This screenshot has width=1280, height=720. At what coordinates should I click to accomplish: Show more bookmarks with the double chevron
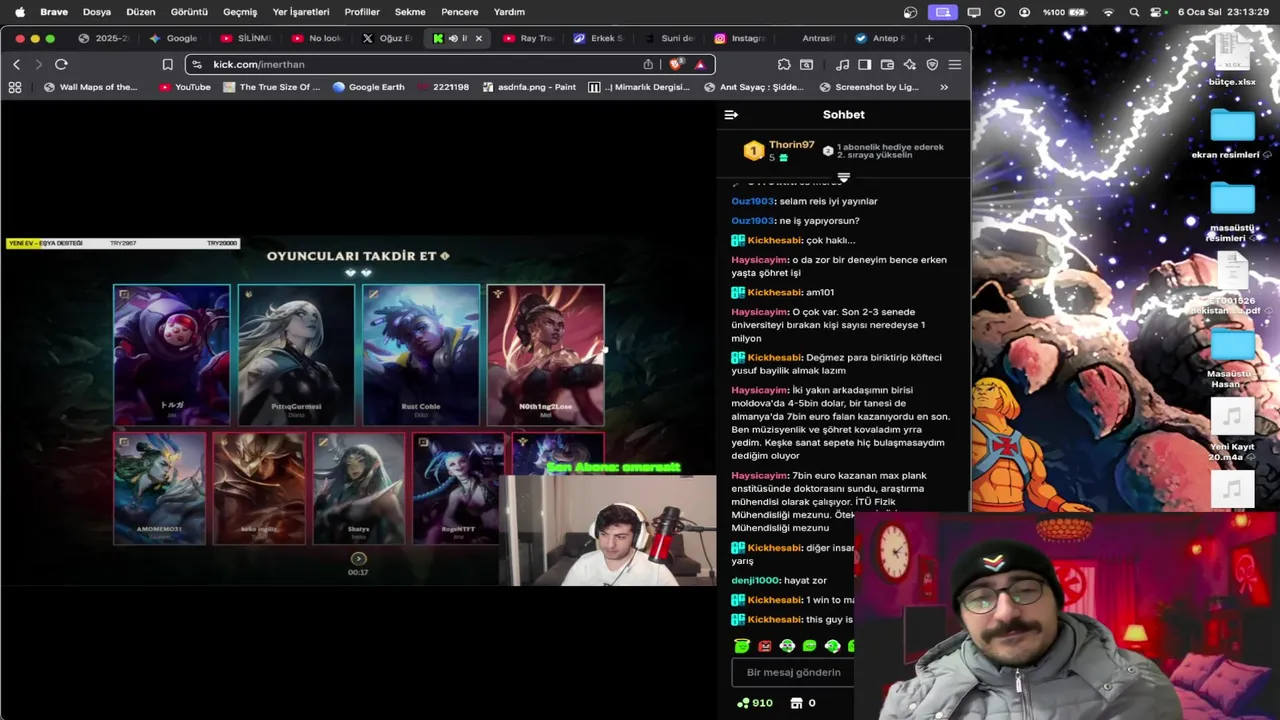pos(944,87)
